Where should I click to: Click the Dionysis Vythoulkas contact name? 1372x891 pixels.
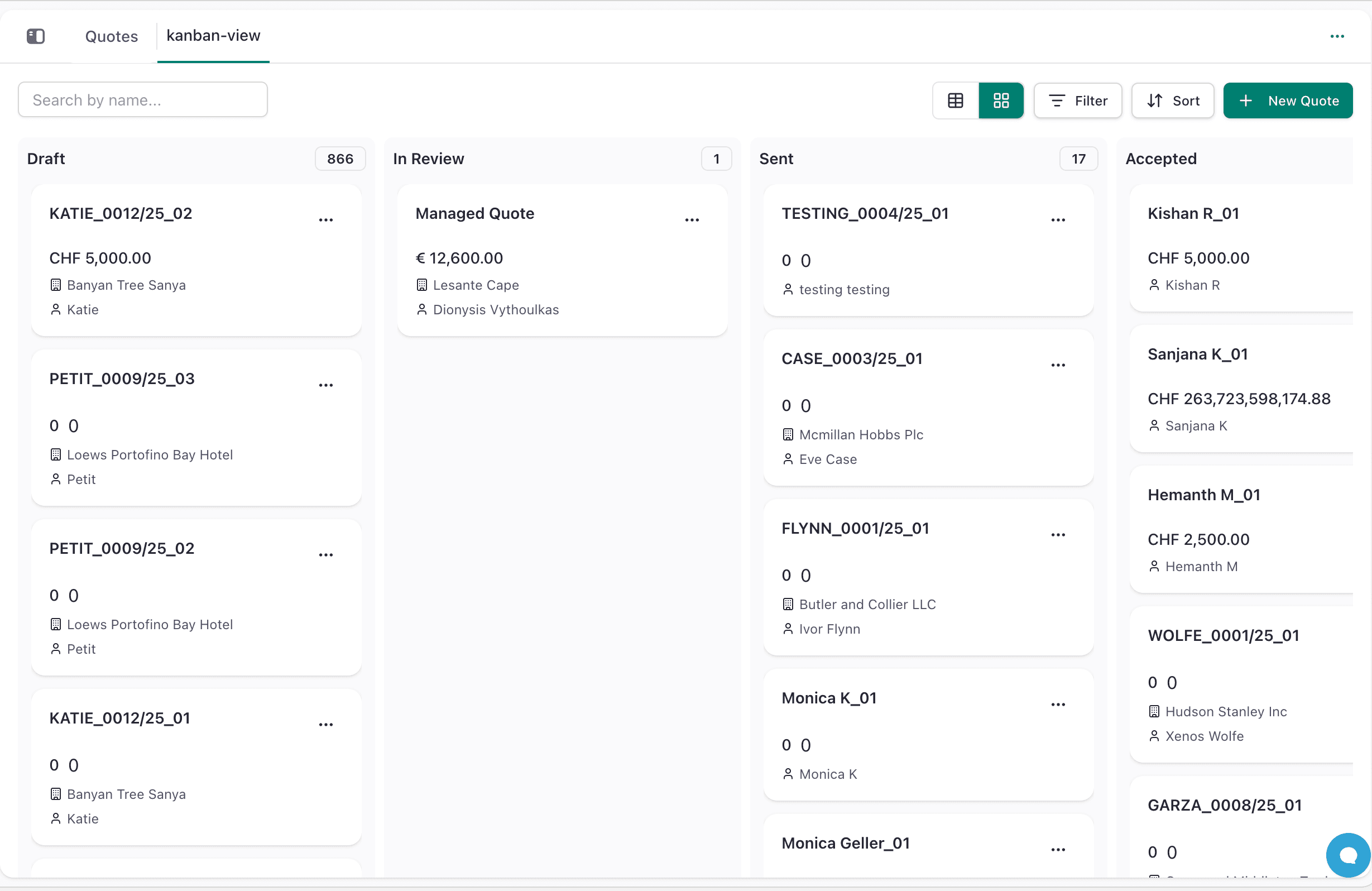[496, 310]
